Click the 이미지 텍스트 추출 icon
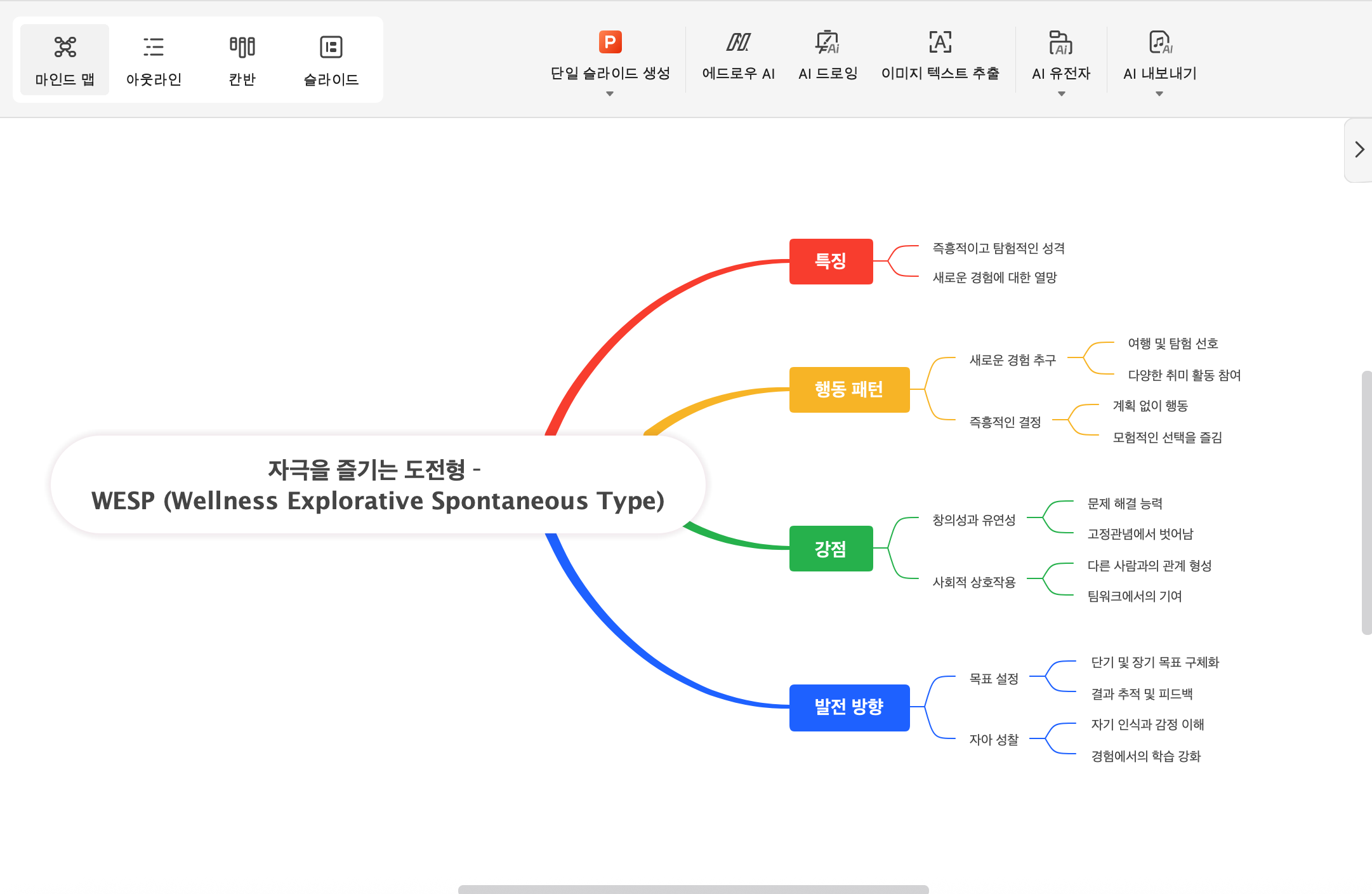Image resolution: width=1372 pixels, height=894 pixels. (x=940, y=43)
